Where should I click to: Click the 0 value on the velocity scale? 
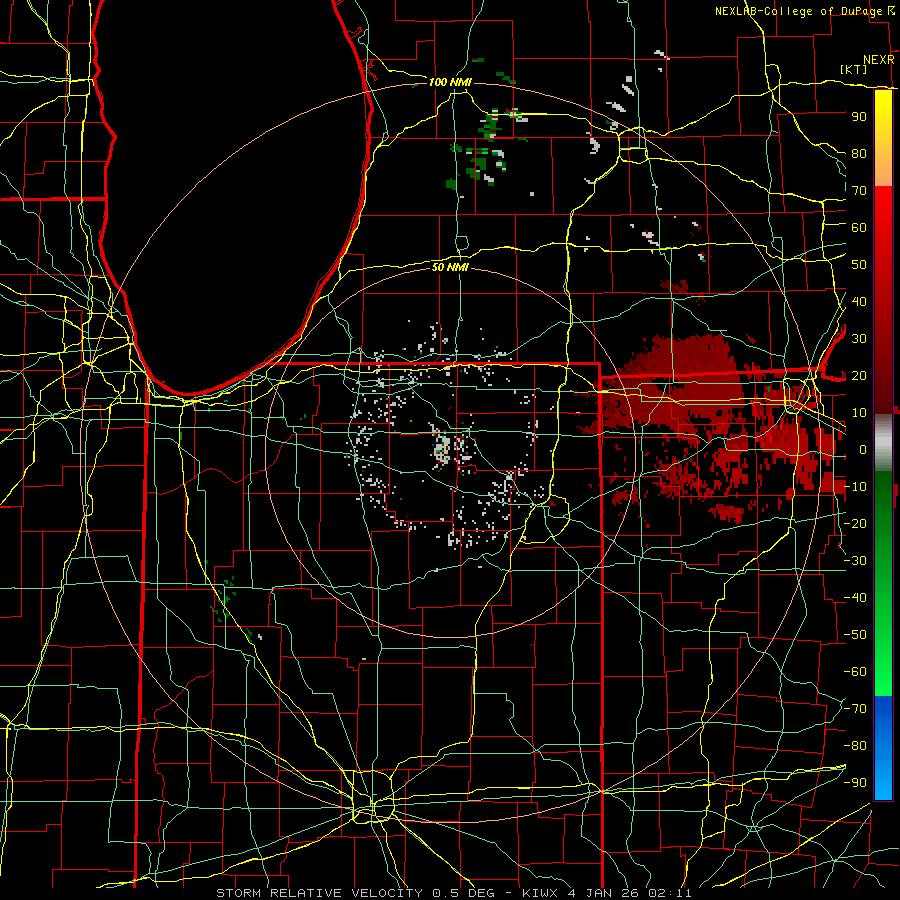coord(863,449)
